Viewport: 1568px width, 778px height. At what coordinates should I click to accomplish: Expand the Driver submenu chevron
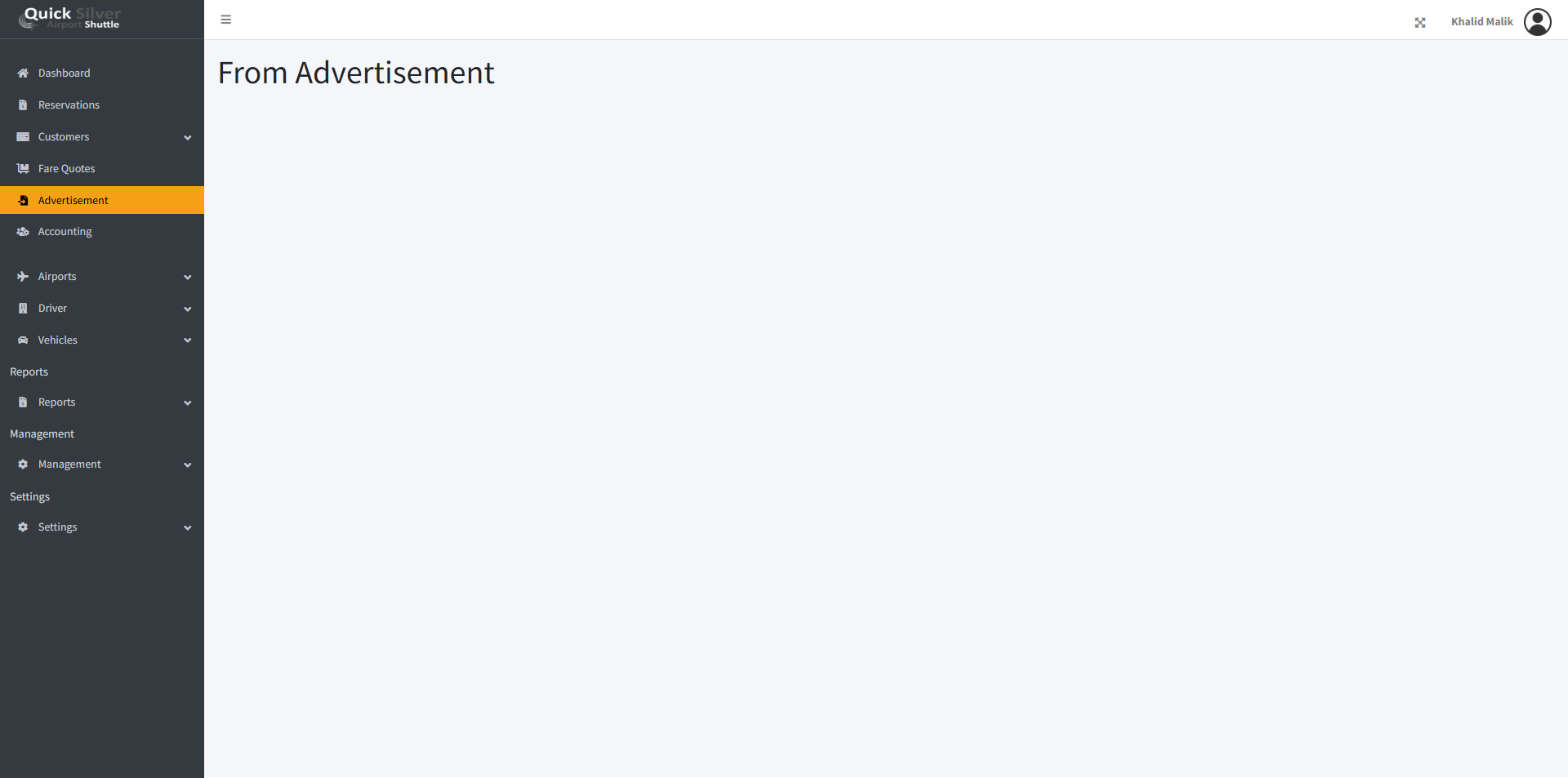pos(188,309)
